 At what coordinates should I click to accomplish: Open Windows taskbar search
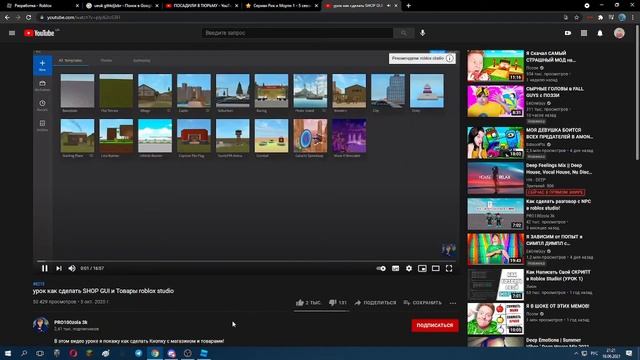[x=24, y=353]
